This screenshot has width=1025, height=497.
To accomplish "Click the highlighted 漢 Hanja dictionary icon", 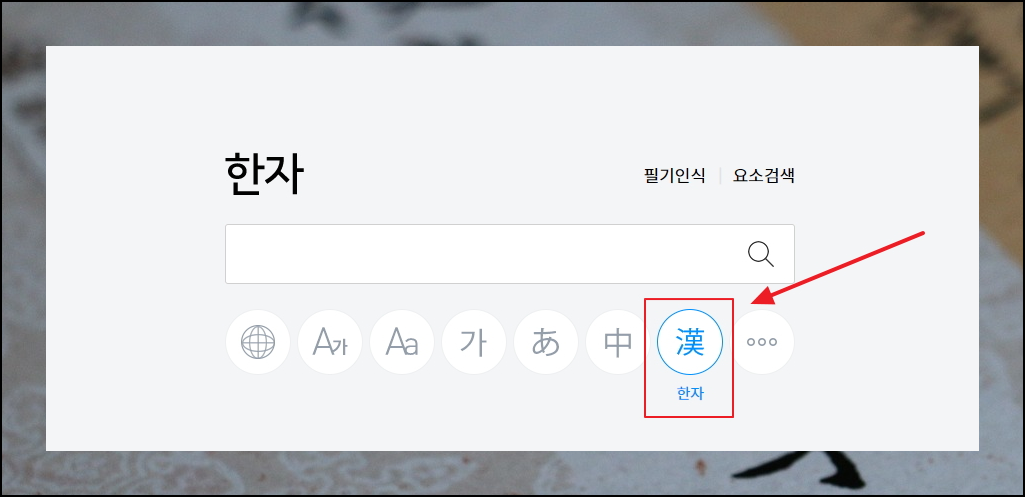I will click(690, 342).
